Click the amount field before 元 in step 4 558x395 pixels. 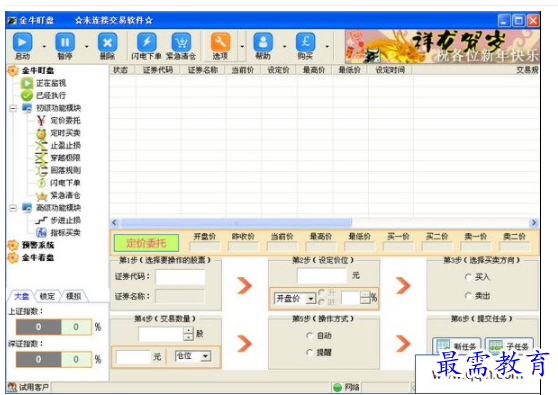(x=133, y=357)
